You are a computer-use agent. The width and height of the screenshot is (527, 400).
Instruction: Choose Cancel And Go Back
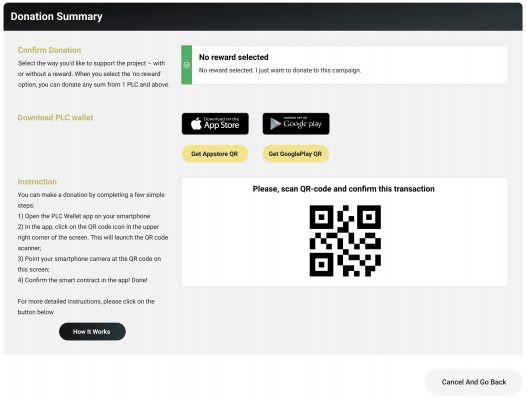tap(474, 382)
